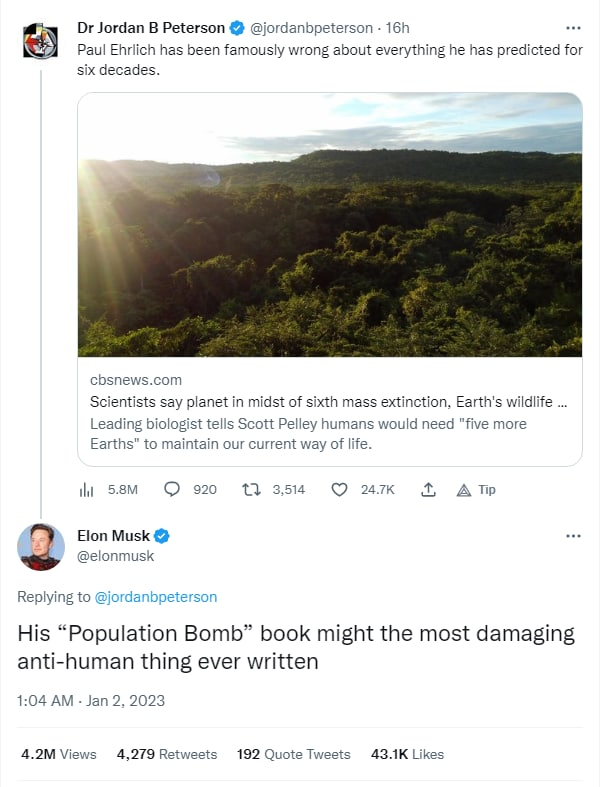
Task: Open Jordan Peterson's profile avatar
Action: (40, 40)
